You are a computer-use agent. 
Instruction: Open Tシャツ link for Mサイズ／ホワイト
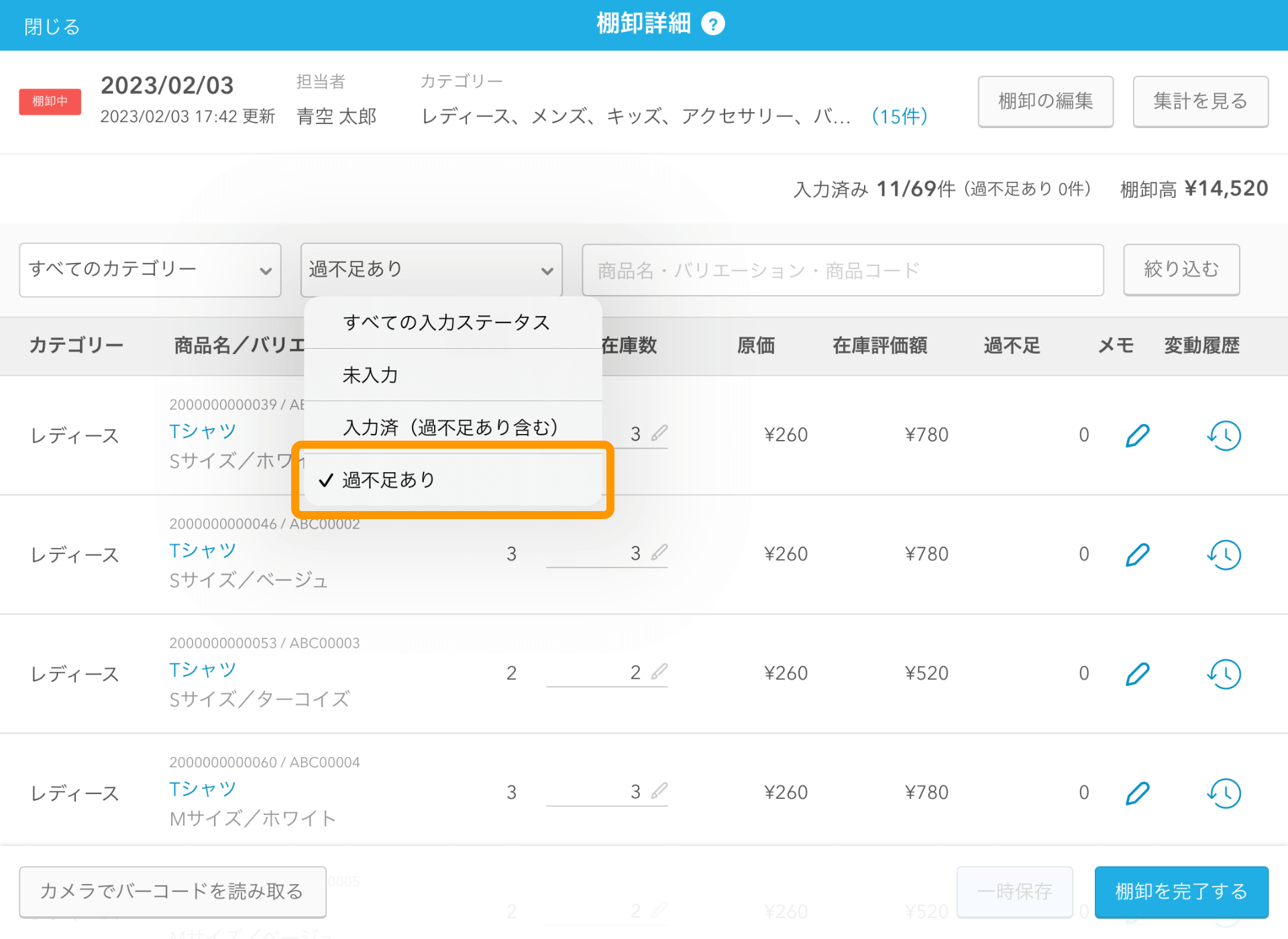[203, 789]
